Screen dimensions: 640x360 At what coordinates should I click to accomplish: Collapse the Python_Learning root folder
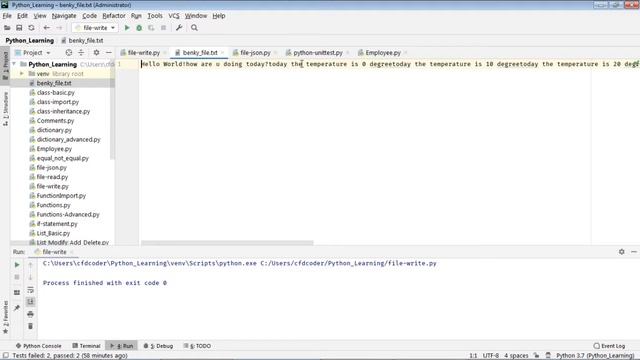click(x=14, y=64)
